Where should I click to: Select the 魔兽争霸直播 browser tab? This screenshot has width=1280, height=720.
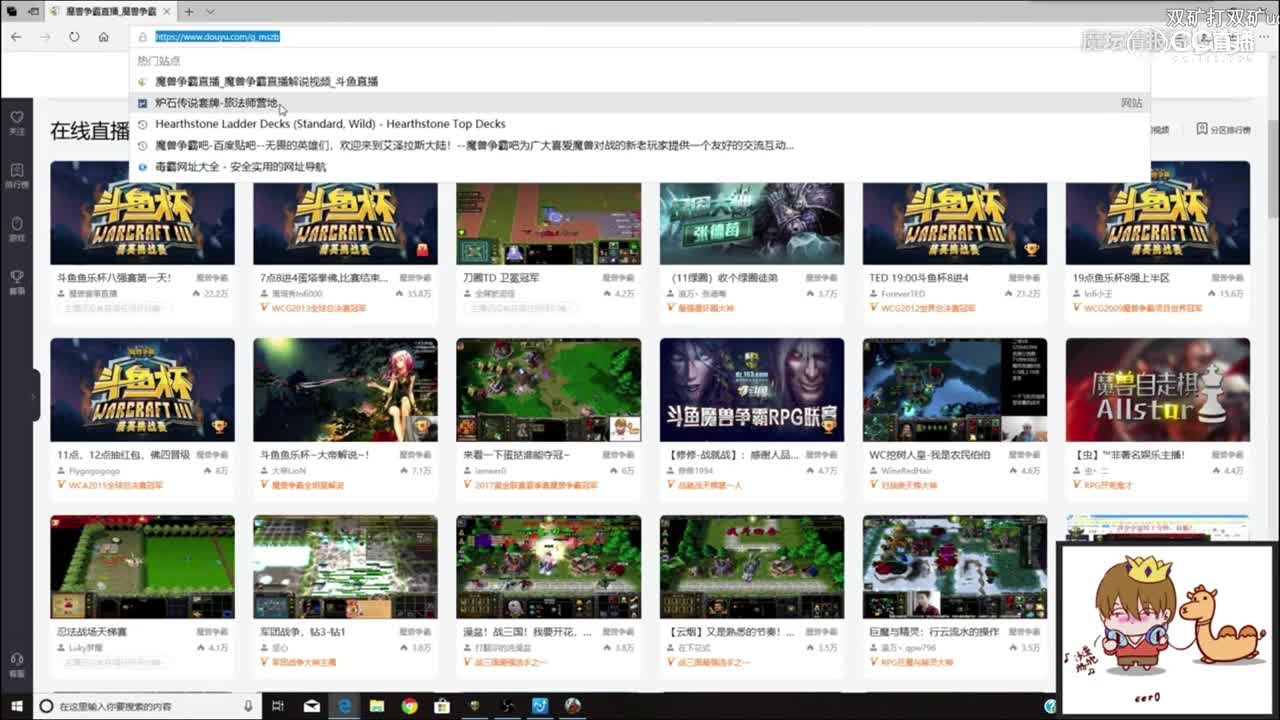(x=110, y=11)
